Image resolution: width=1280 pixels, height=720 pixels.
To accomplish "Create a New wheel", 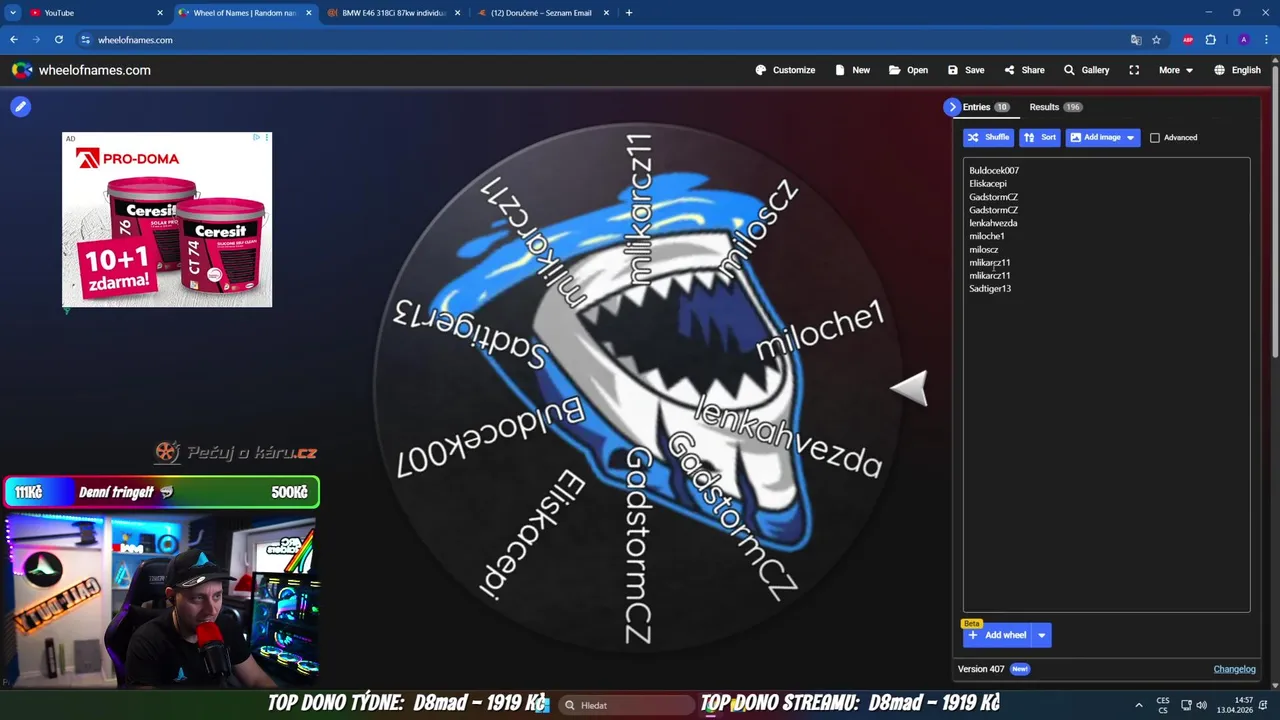I will [852, 70].
